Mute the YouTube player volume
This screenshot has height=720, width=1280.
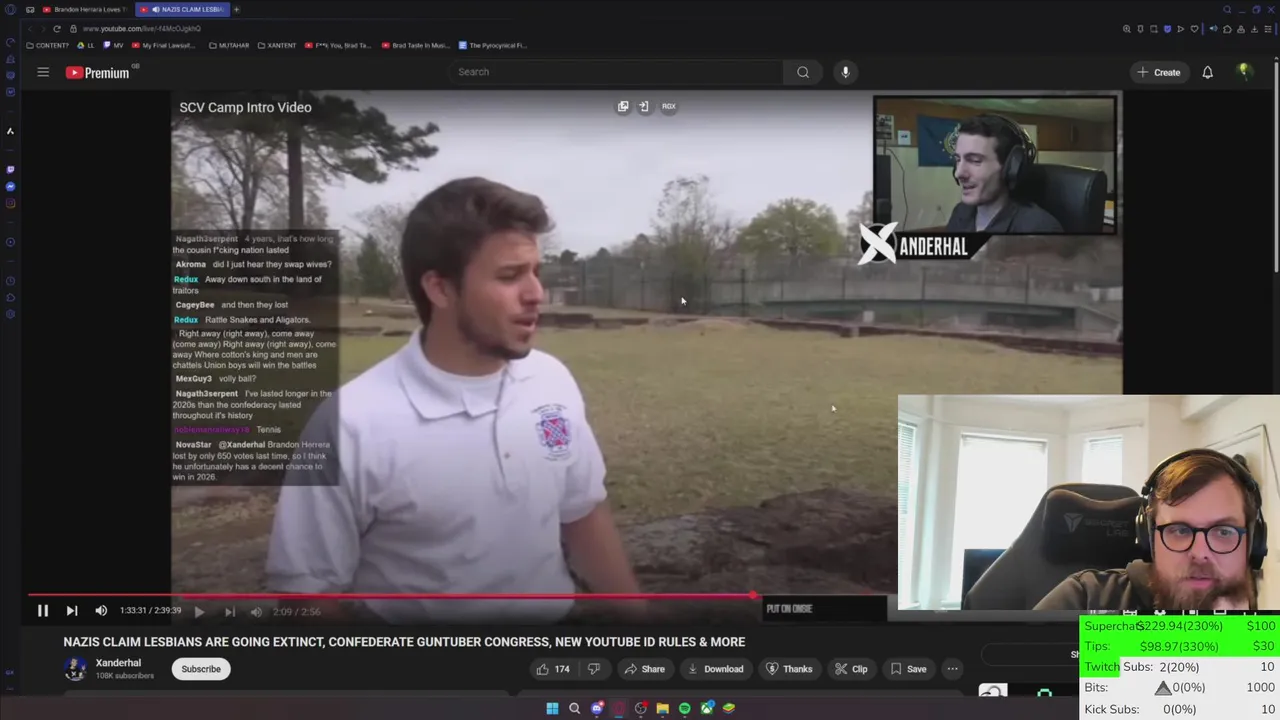click(x=101, y=611)
